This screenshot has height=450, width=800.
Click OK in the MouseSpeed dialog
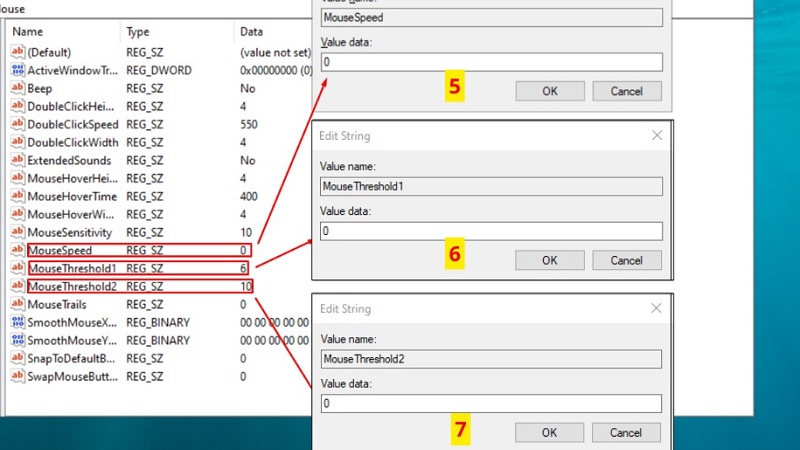(x=549, y=91)
